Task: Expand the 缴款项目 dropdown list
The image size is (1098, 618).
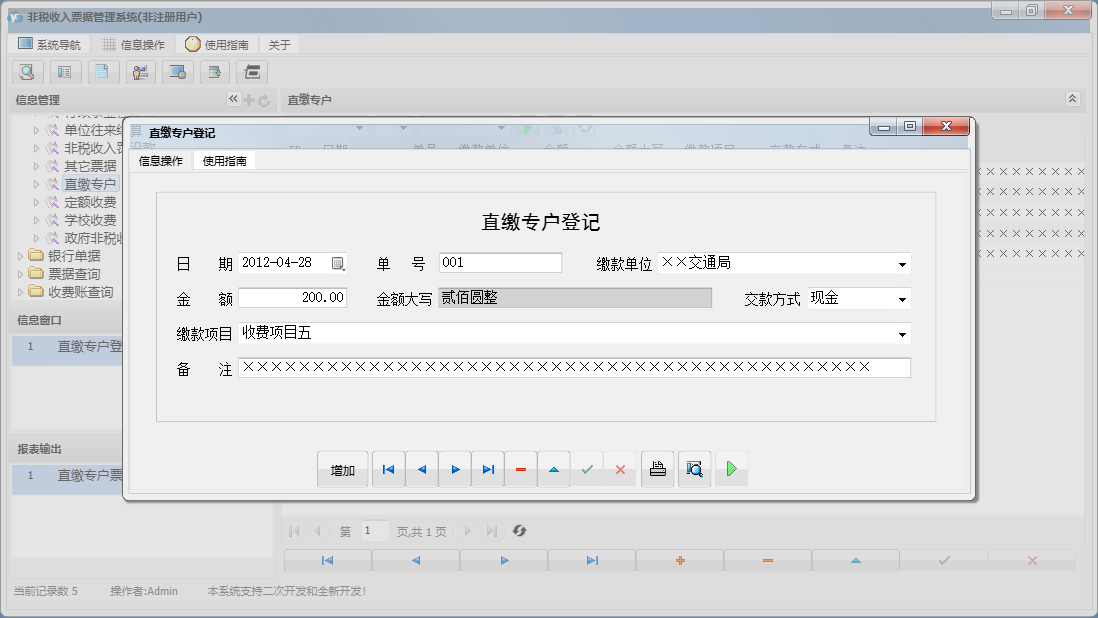Action: [x=902, y=333]
